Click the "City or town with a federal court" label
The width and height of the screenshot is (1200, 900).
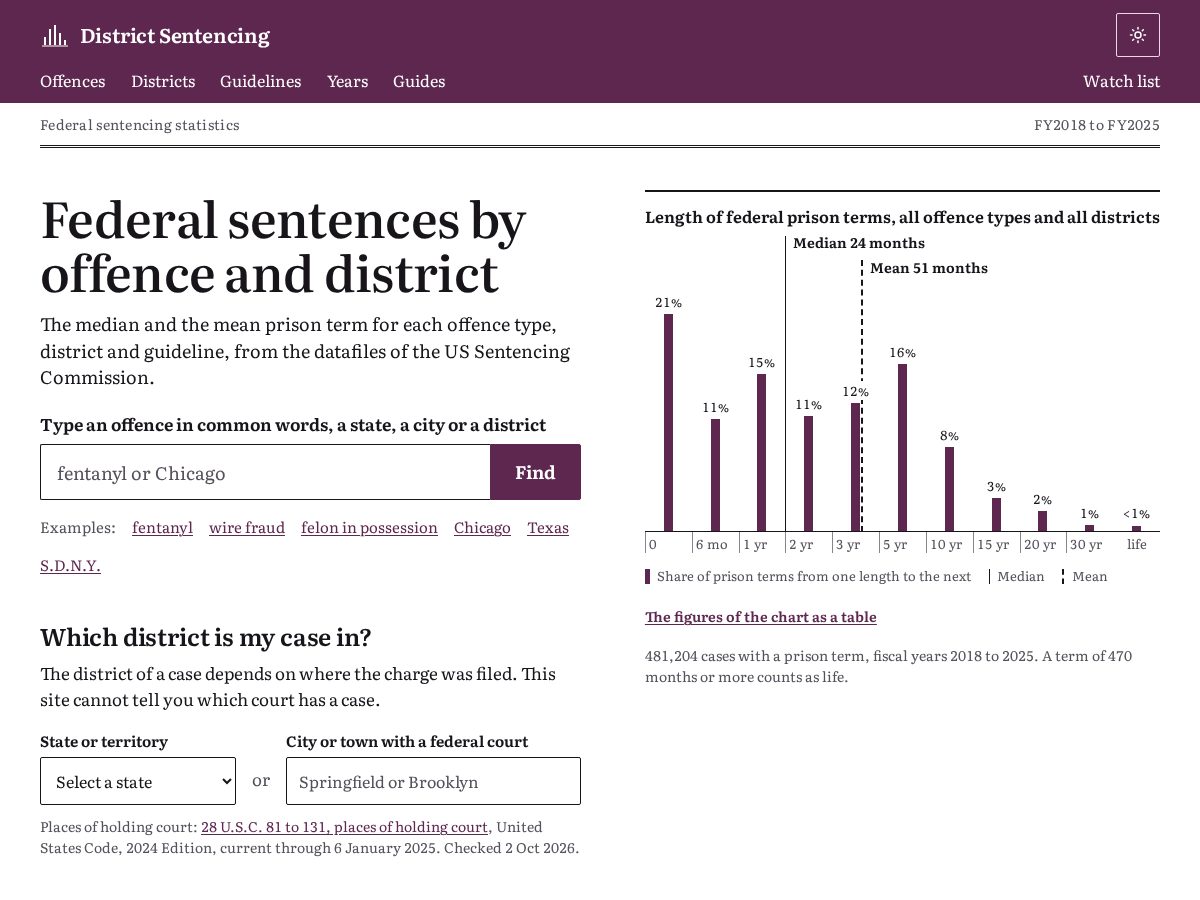click(x=407, y=742)
